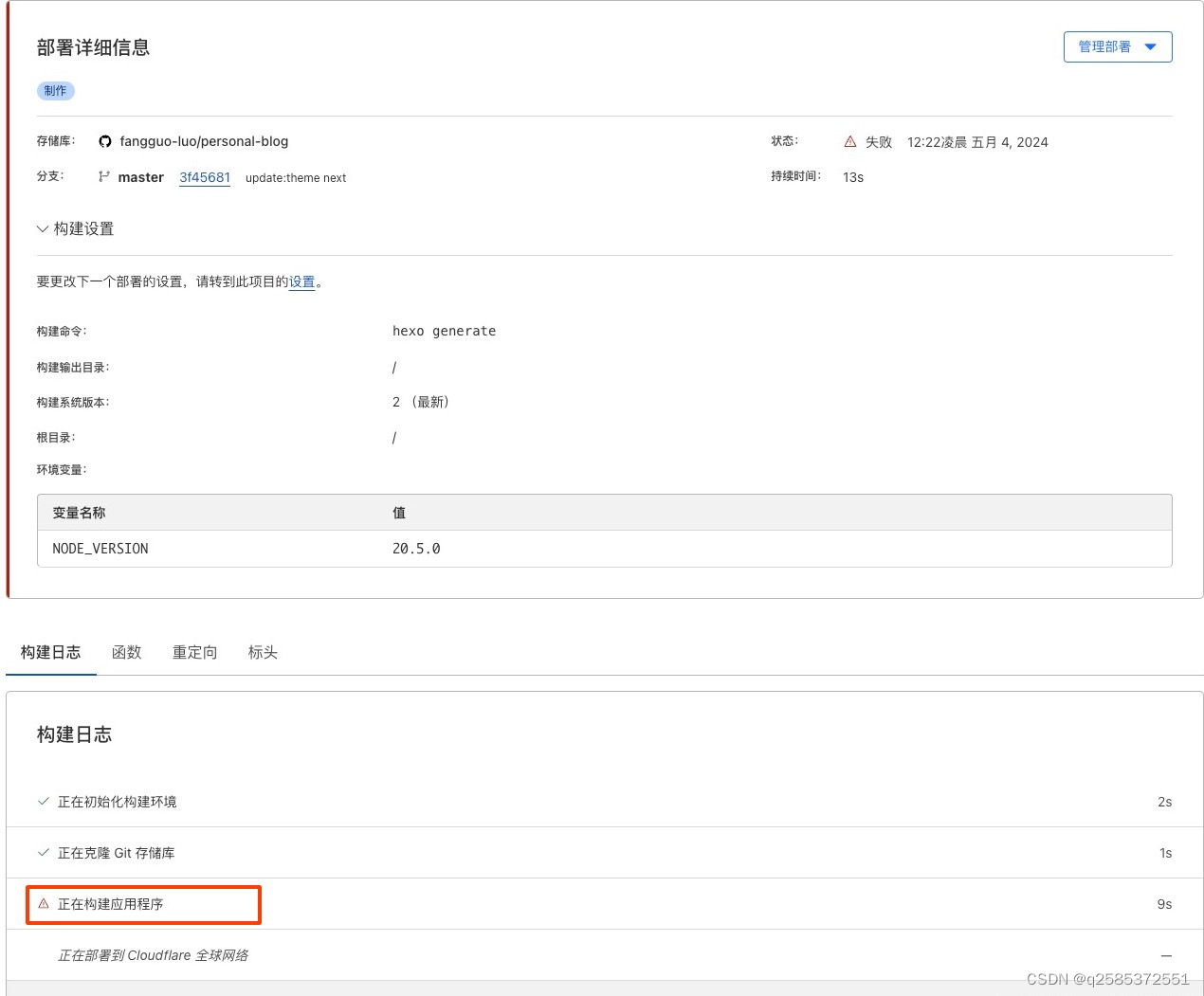Click the check icon on 正在初始化构建环境 row
Image resolution: width=1204 pixels, height=996 pixels.
click(x=43, y=801)
